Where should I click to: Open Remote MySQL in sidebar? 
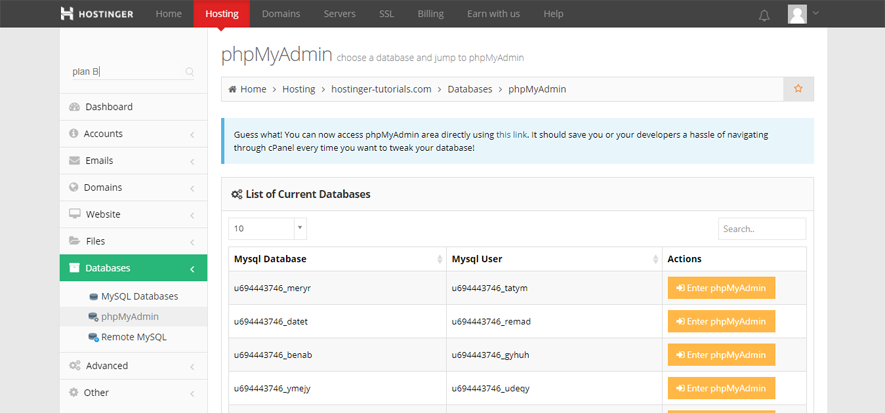click(x=134, y=337)
